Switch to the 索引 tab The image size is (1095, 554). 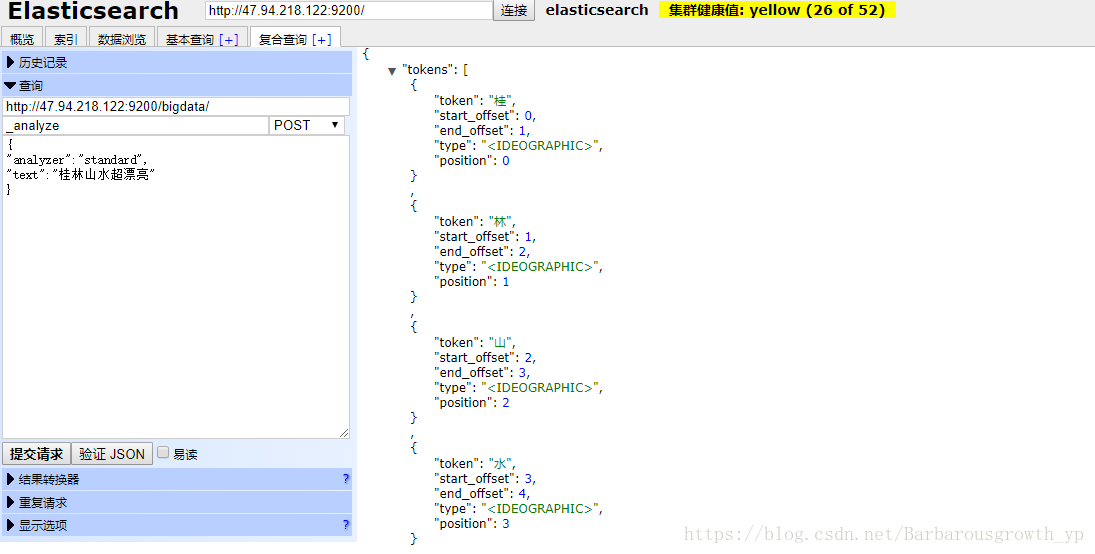66,39
